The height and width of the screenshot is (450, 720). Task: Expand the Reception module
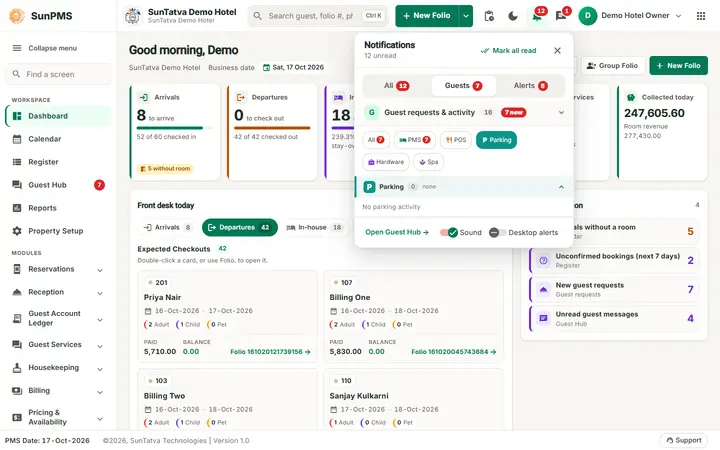click(x=100, y=293)
